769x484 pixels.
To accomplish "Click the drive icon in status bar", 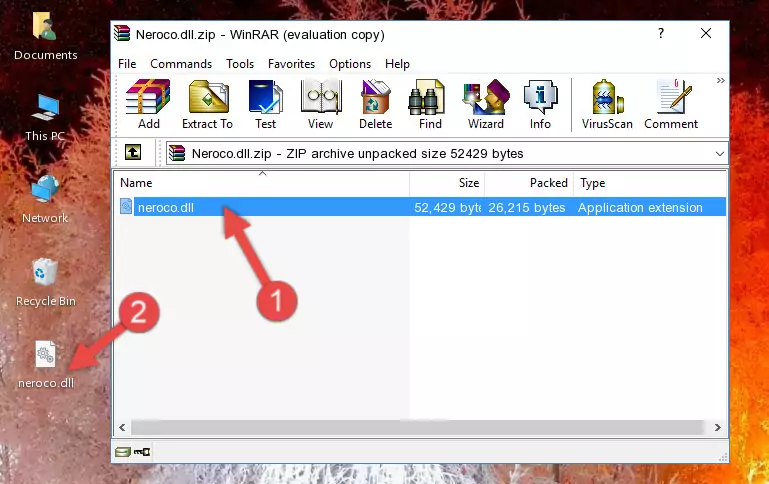I will 123,451.
